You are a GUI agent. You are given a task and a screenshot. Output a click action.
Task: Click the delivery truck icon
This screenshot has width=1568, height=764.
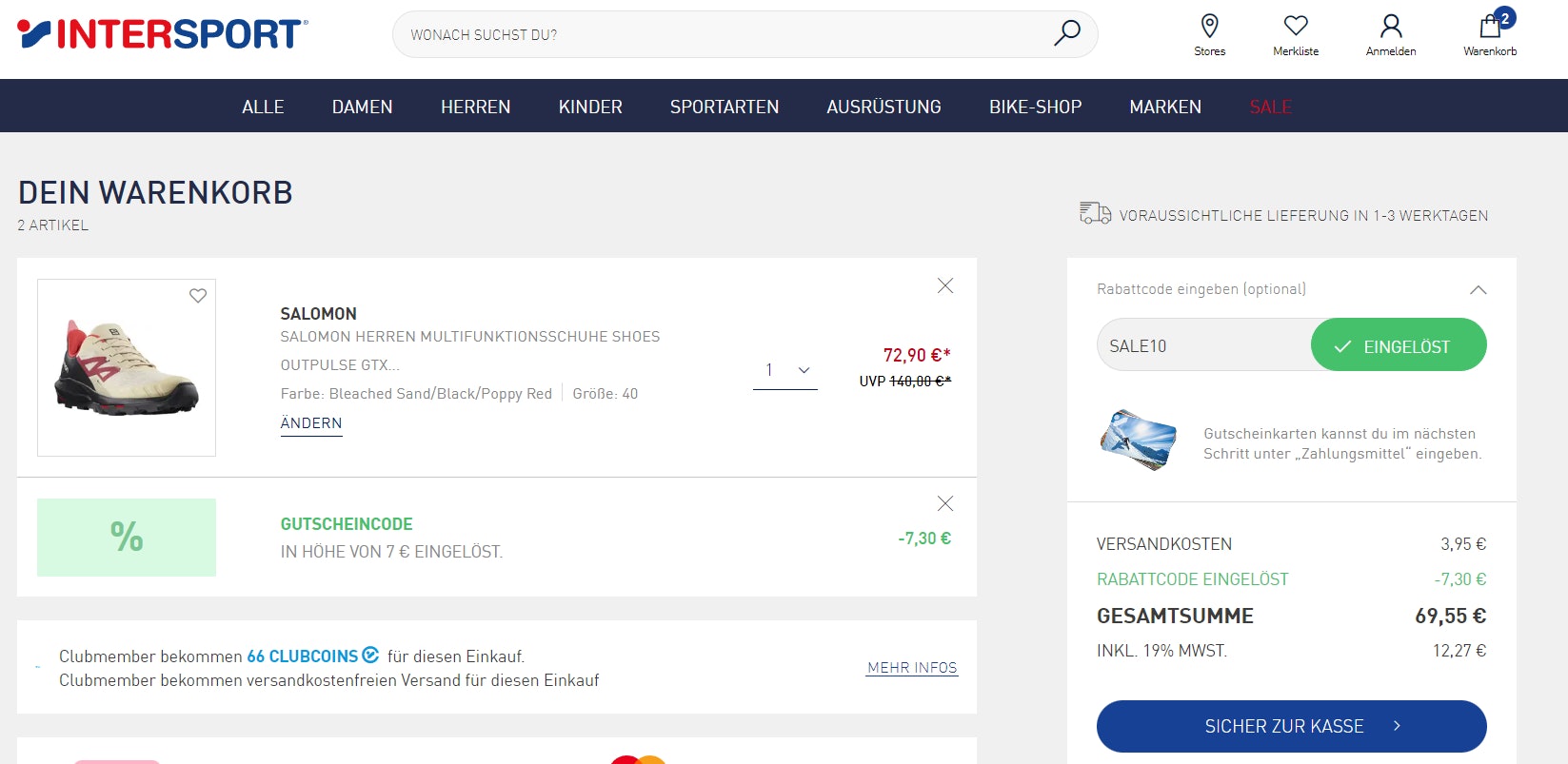click(1095, 213)
